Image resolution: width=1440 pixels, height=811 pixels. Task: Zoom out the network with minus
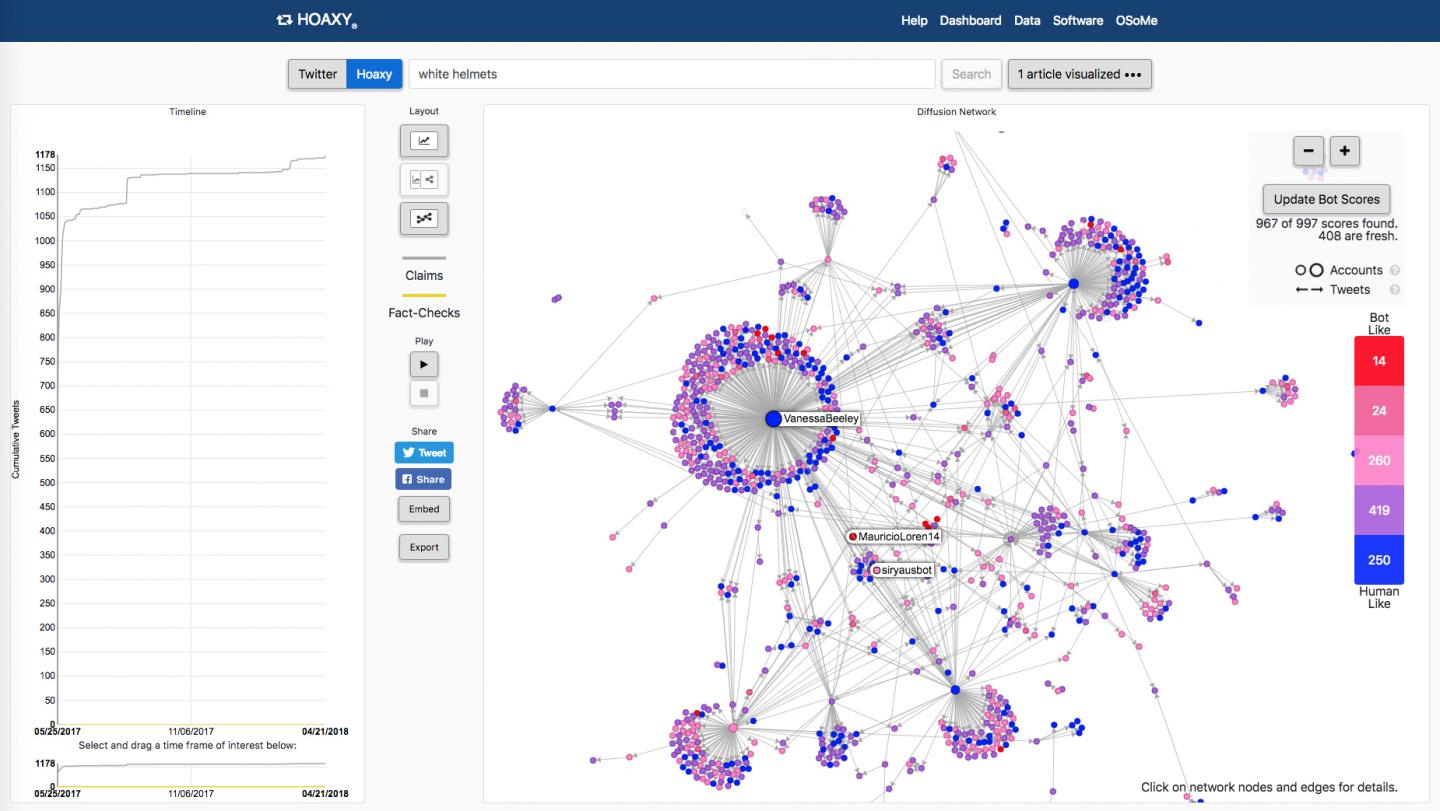[1308, 151]
